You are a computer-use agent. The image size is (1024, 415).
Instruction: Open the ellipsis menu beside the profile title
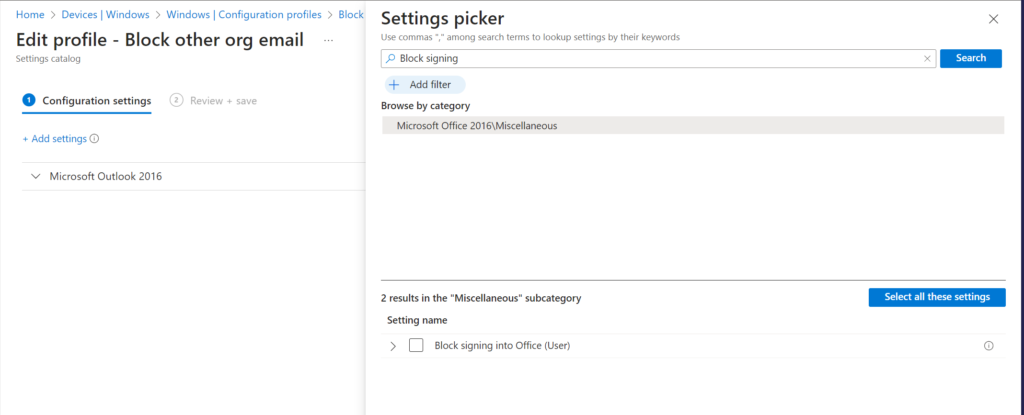pyautogui.click(x=328, y=41)
